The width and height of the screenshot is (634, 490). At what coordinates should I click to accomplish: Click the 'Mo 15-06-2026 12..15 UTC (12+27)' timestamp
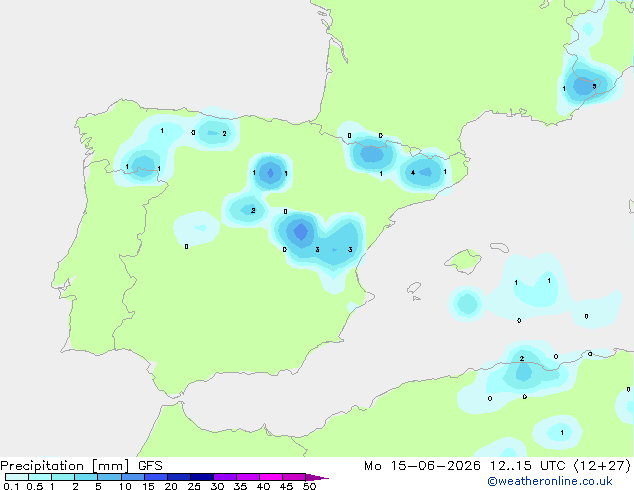(x=497, y=466)
